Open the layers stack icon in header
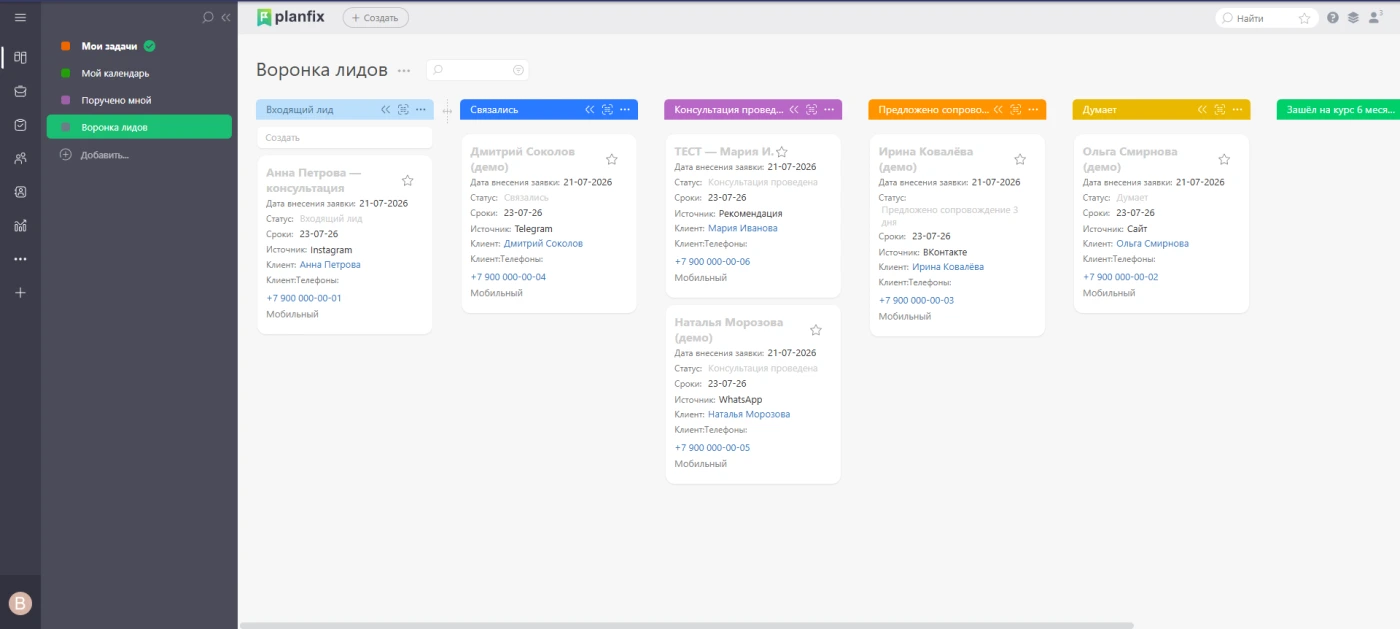 tap(1353, 17)
